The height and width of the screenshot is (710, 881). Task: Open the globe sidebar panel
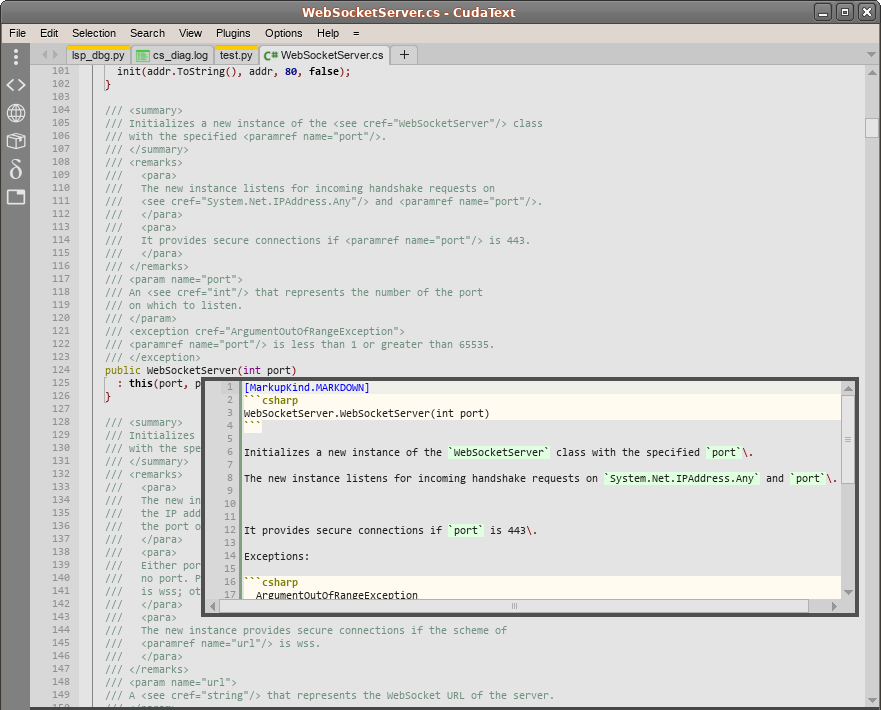(x=16, y=113)
